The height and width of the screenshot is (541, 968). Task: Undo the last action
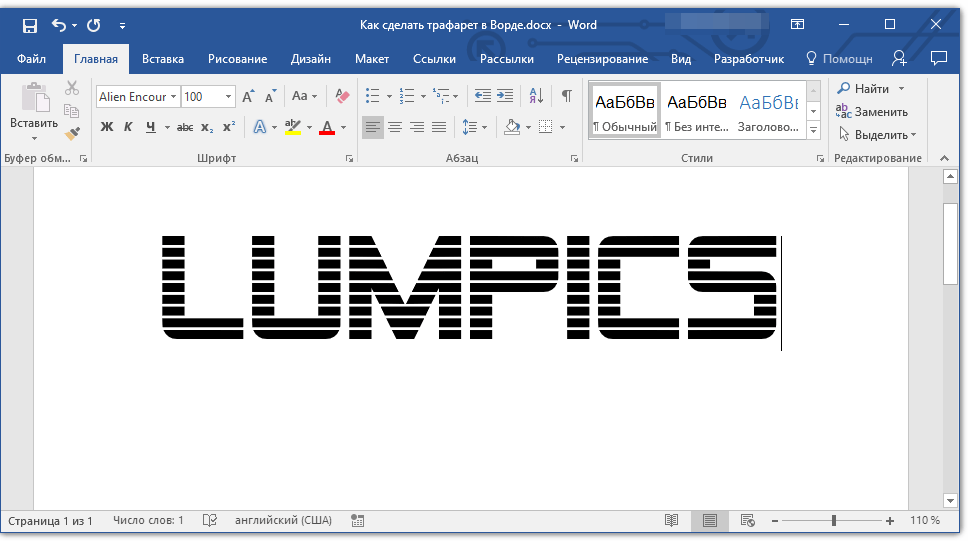point(59,25)
